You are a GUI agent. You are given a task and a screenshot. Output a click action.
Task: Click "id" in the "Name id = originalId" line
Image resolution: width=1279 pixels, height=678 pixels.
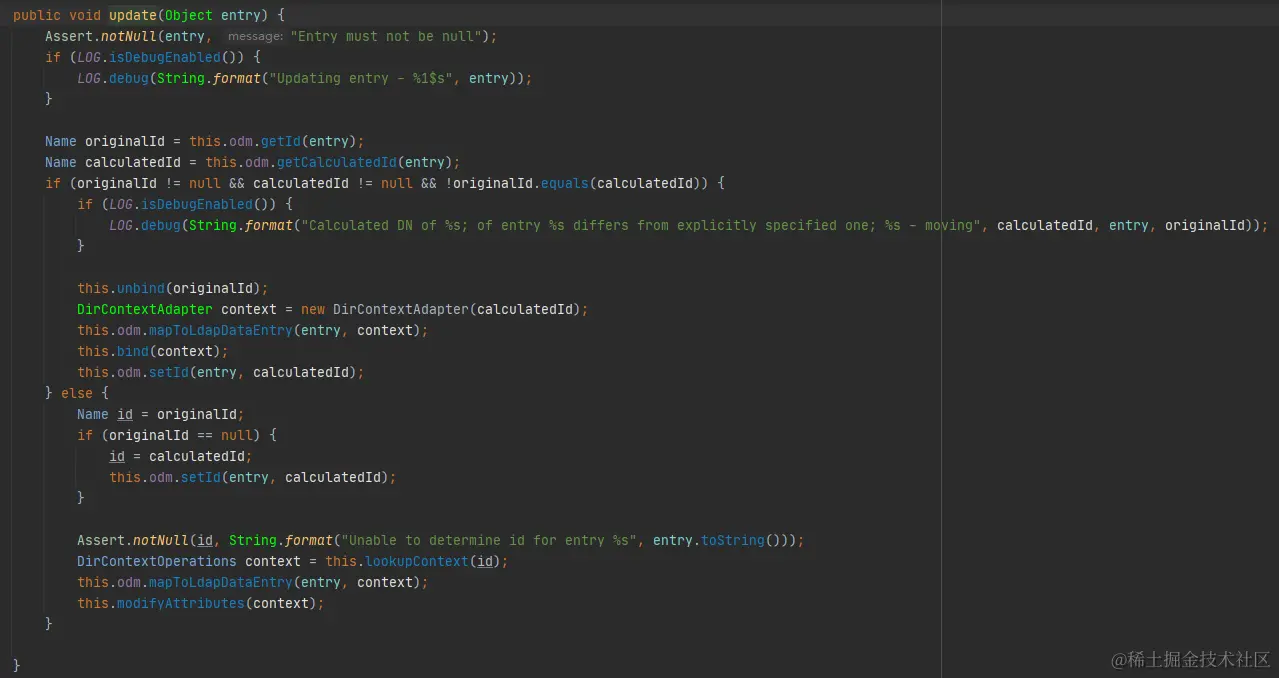(x=125, y=414)
